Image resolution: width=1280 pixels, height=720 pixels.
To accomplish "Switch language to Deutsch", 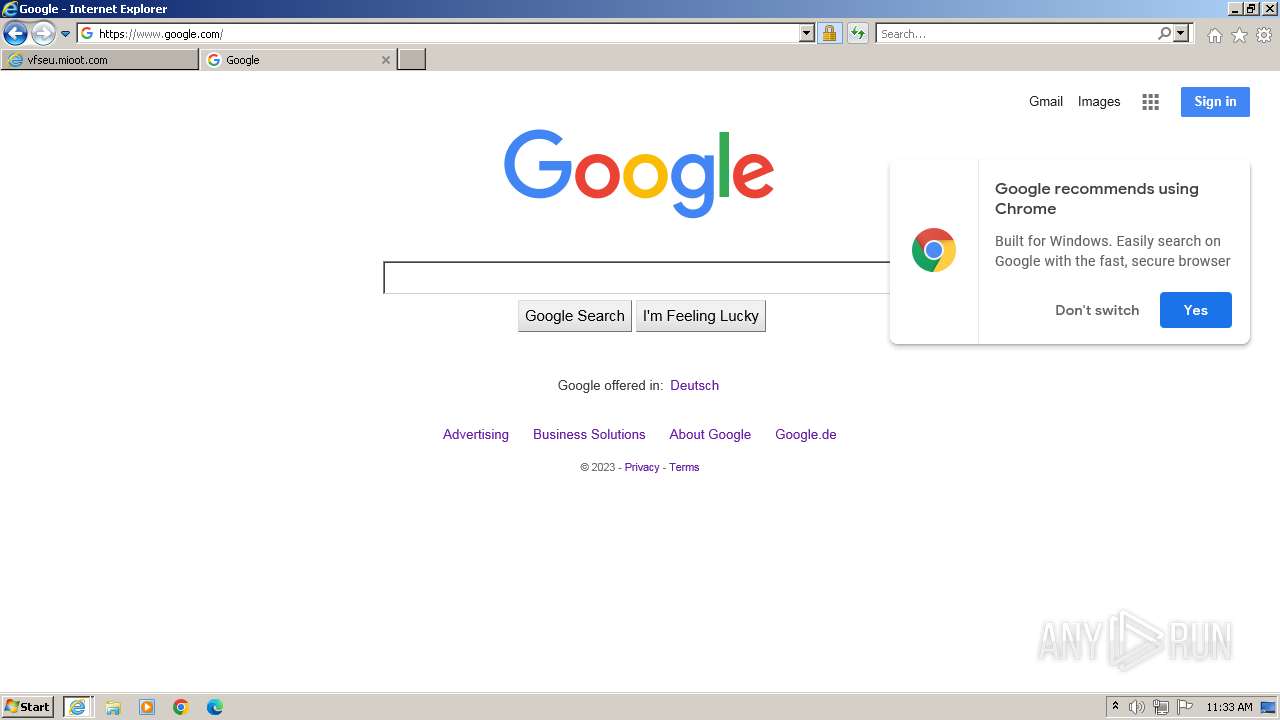I will (x=694, y=385).
